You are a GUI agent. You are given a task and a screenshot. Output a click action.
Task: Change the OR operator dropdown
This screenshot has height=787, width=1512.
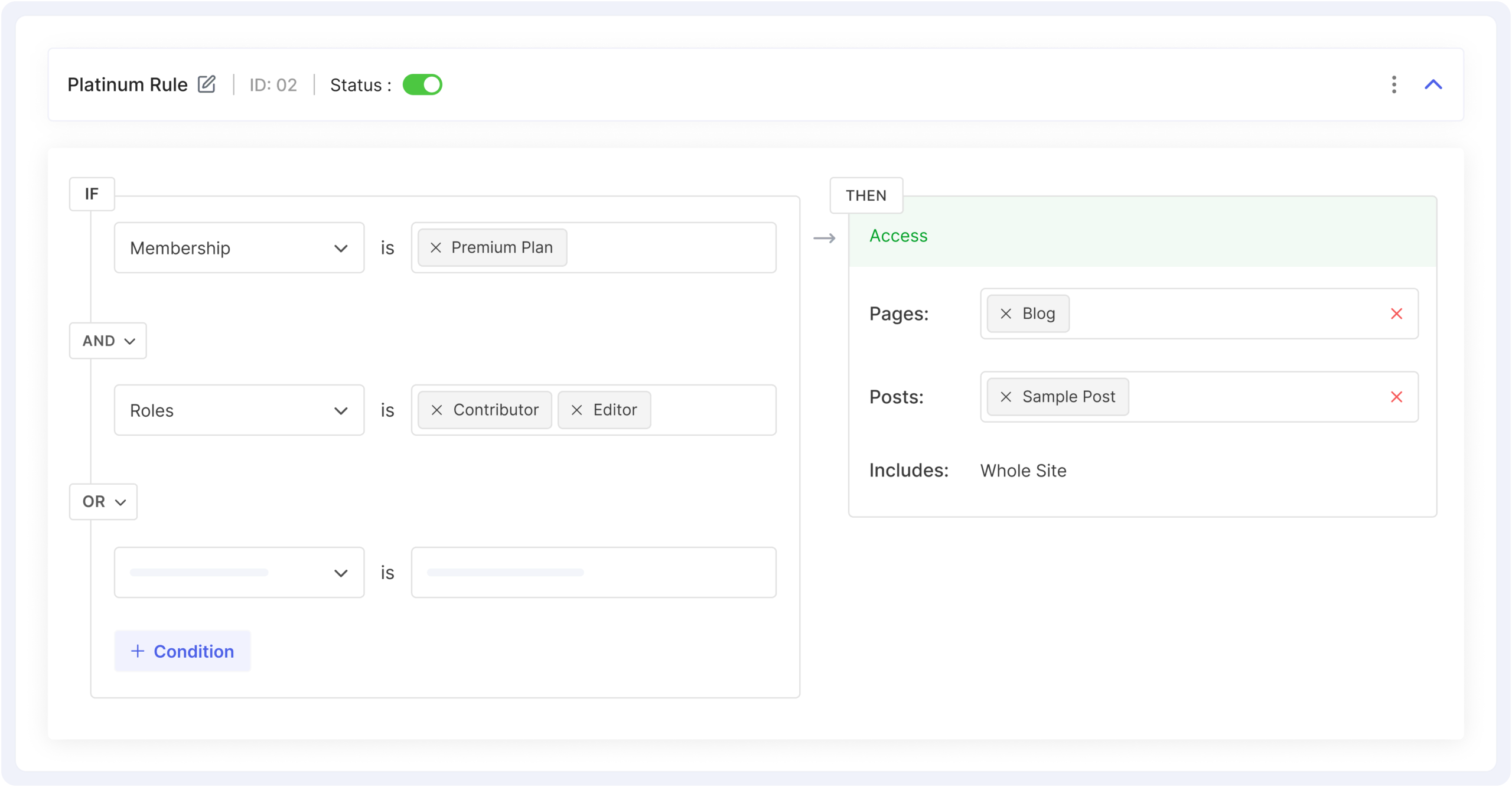(x=103, y=502)
